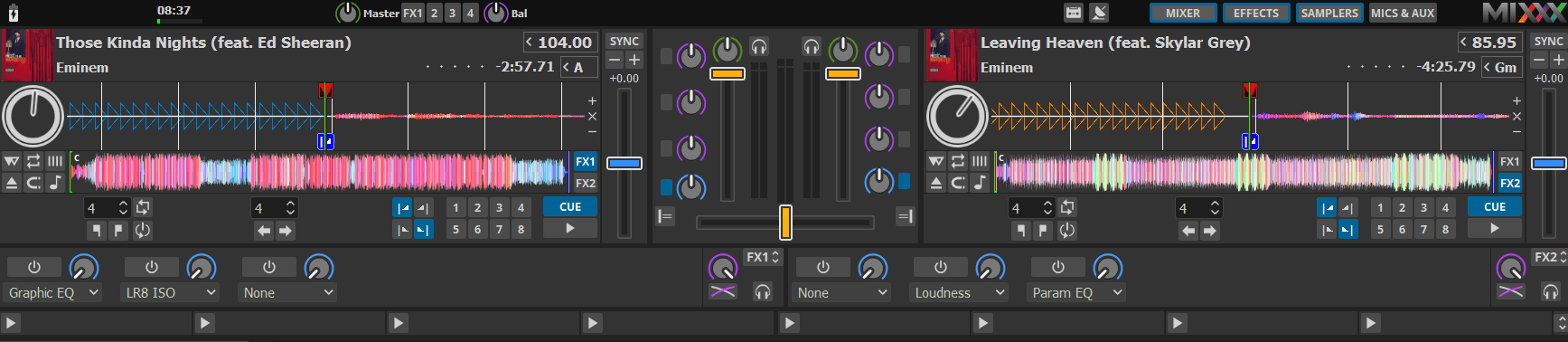Toggle repeat icon on right deck

[958, 161]
